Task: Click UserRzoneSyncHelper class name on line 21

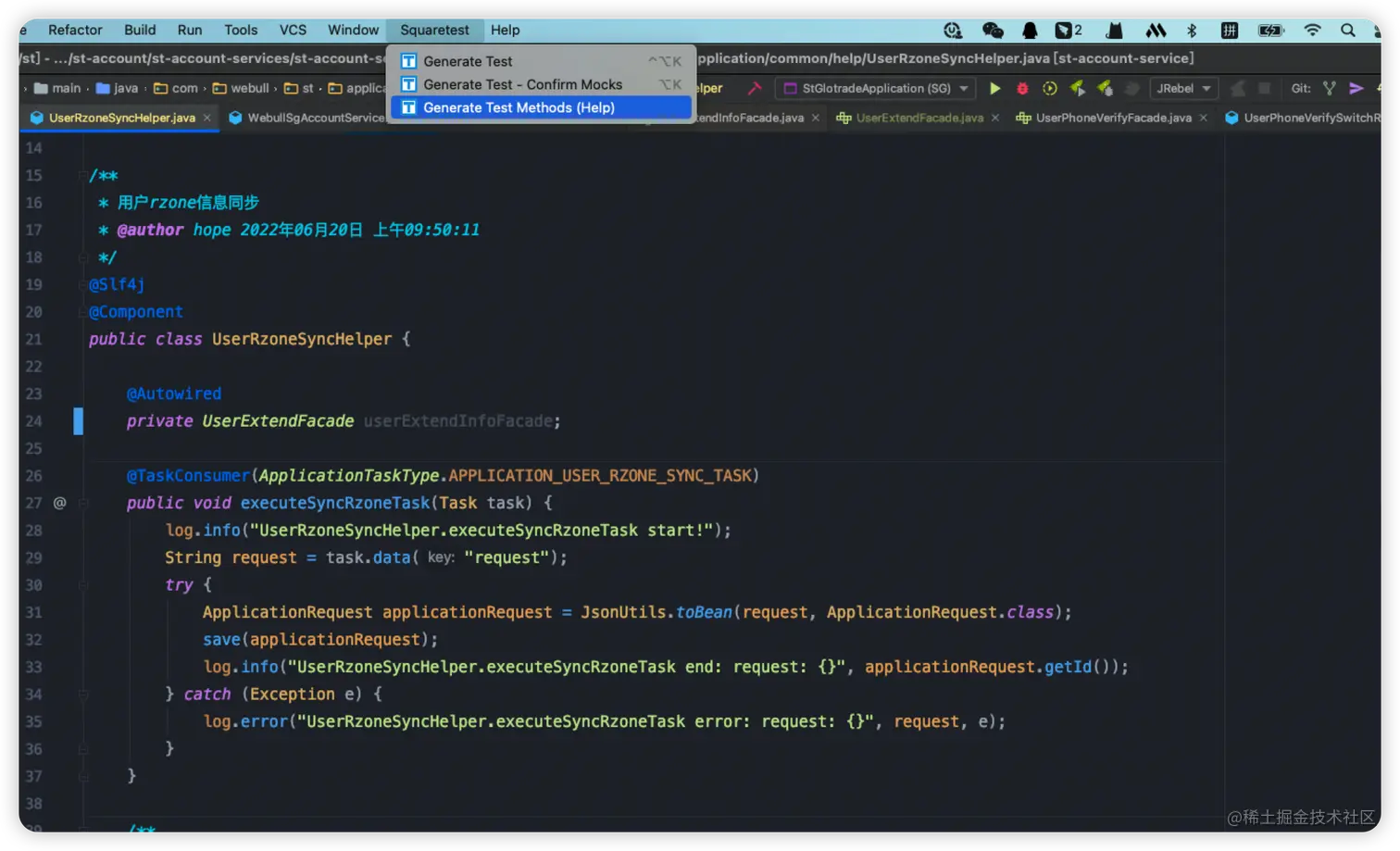Action: [302, 340]
